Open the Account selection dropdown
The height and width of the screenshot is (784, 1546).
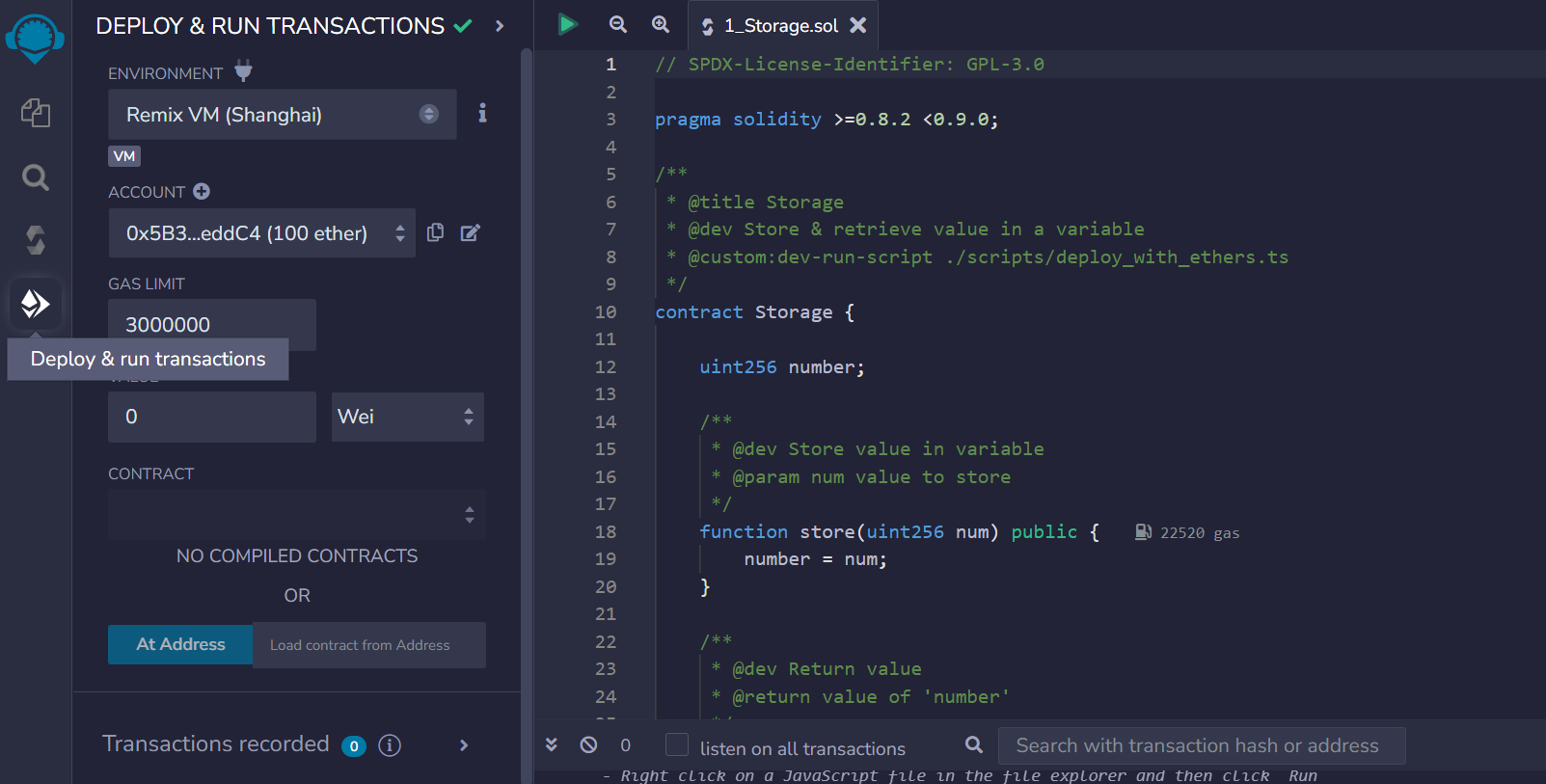point(261,233)
